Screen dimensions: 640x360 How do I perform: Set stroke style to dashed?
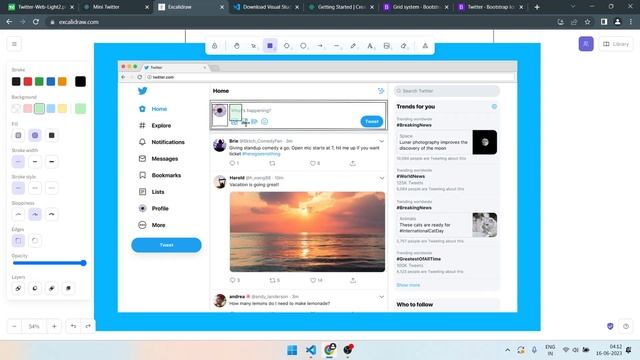[35, 188]
